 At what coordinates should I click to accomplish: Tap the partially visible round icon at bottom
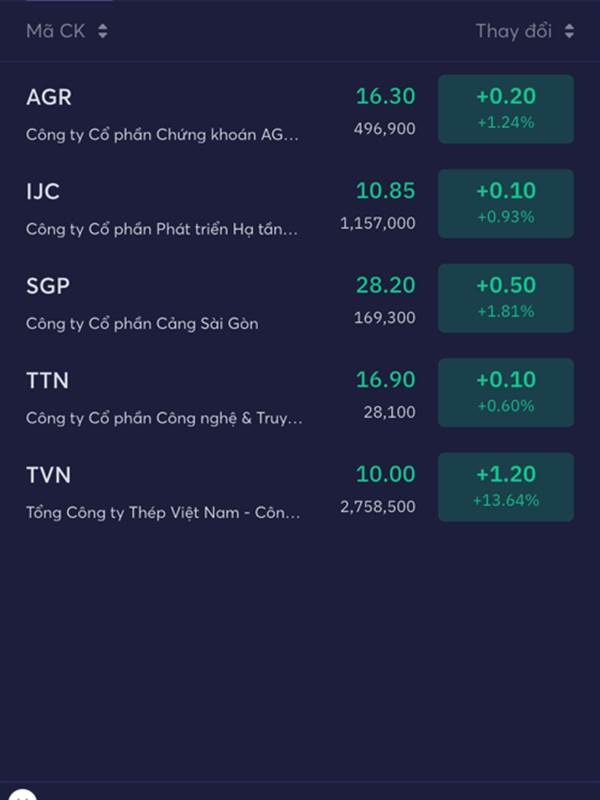pos(24,796)
